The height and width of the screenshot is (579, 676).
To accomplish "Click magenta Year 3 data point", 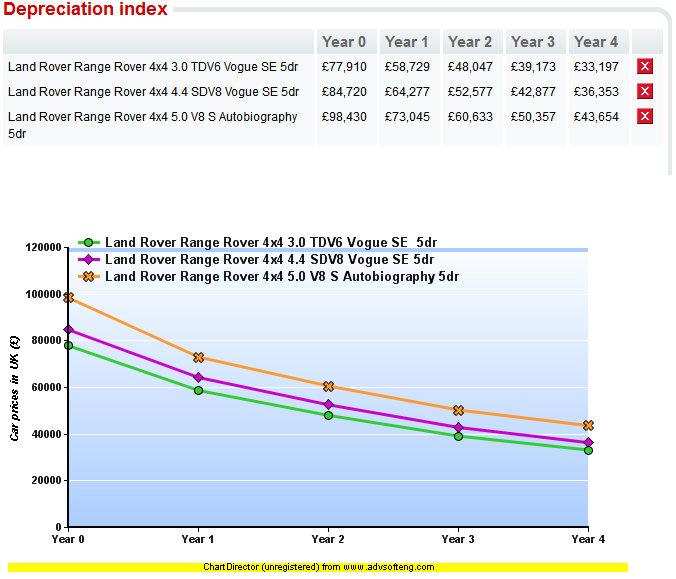I will click(458, 428).
